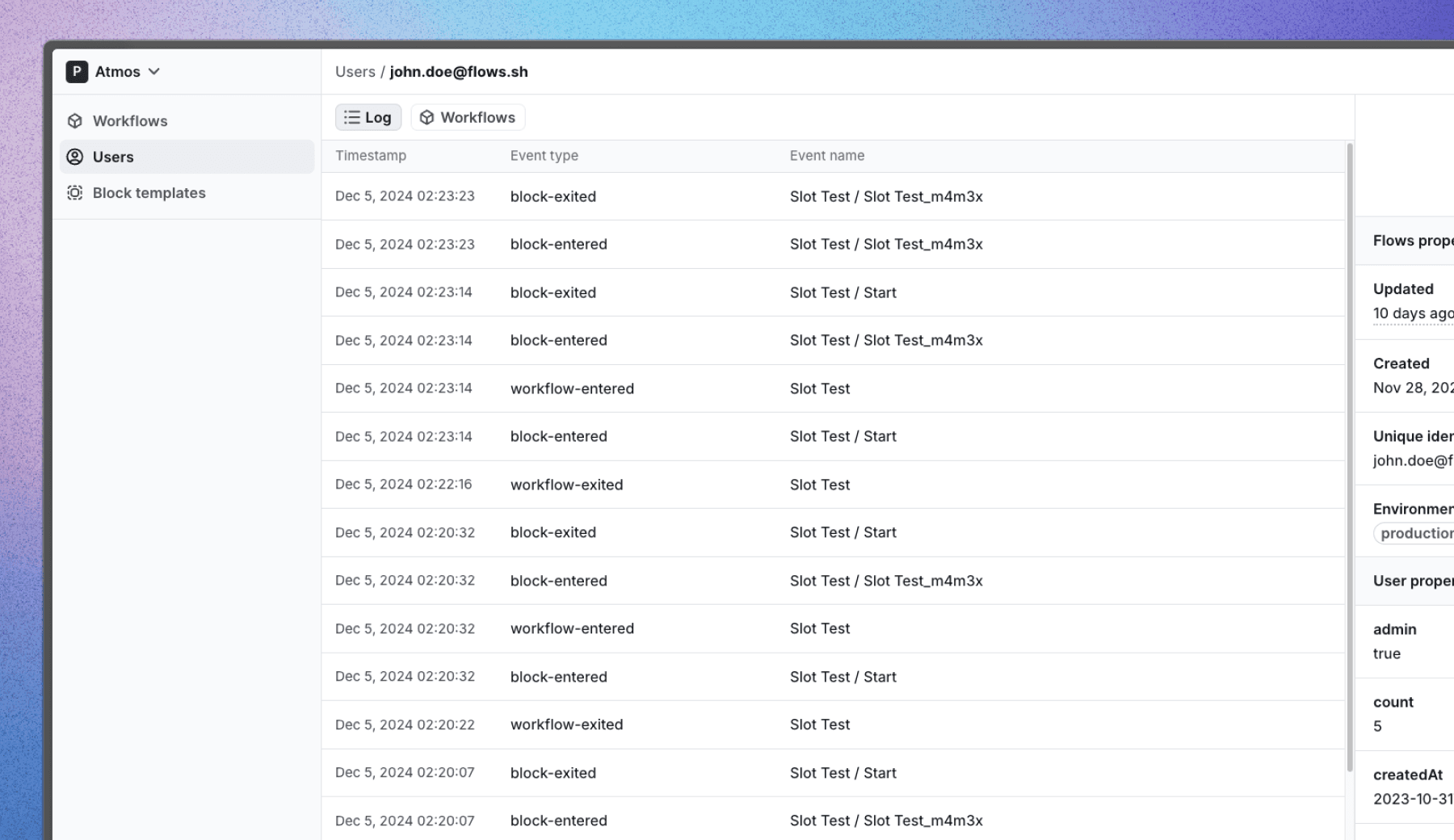Click the production environment badge
The width and height of the screenshot is (1454, 840).
[x=1415, y=533]
